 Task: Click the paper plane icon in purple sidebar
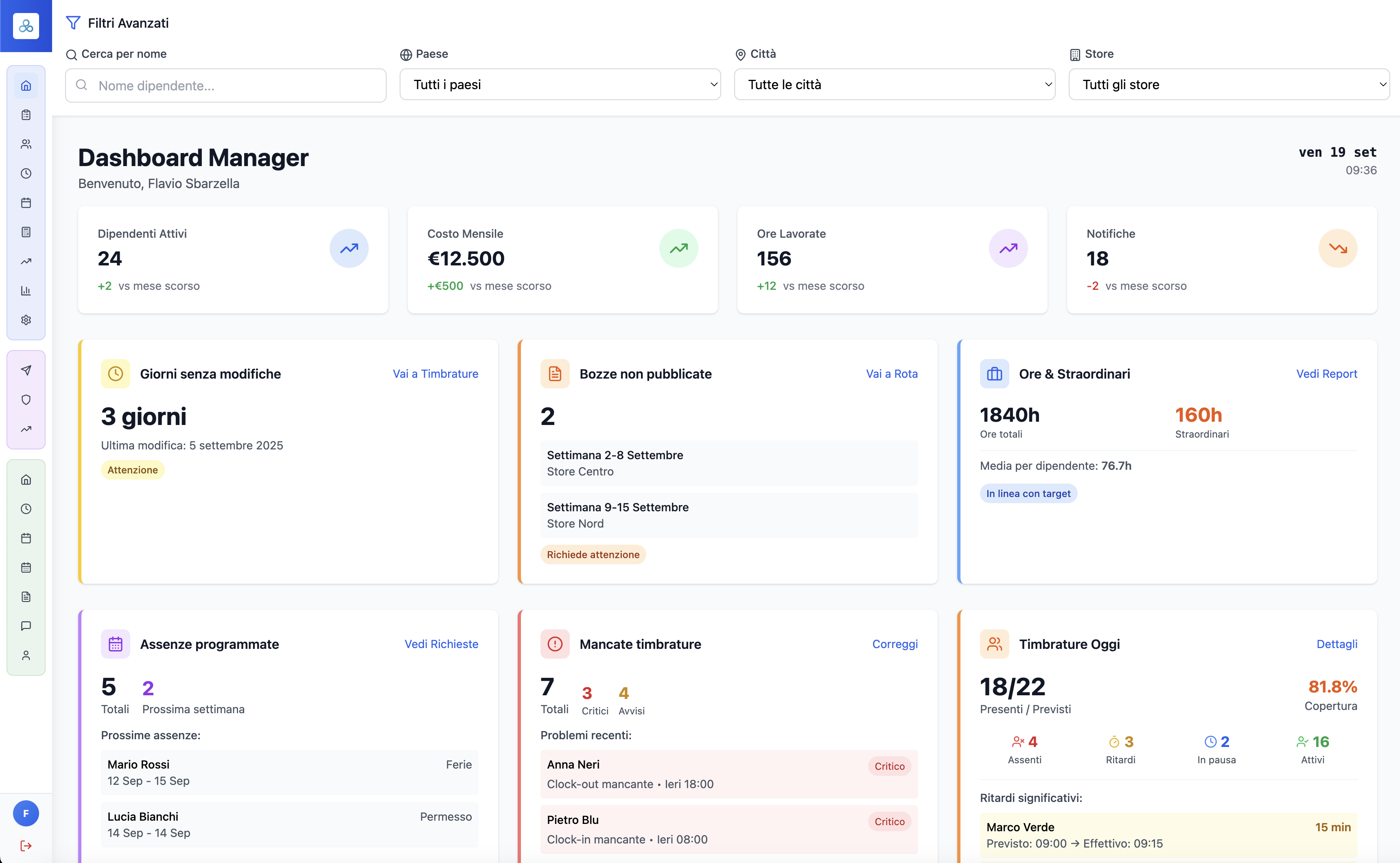[26, 370]
